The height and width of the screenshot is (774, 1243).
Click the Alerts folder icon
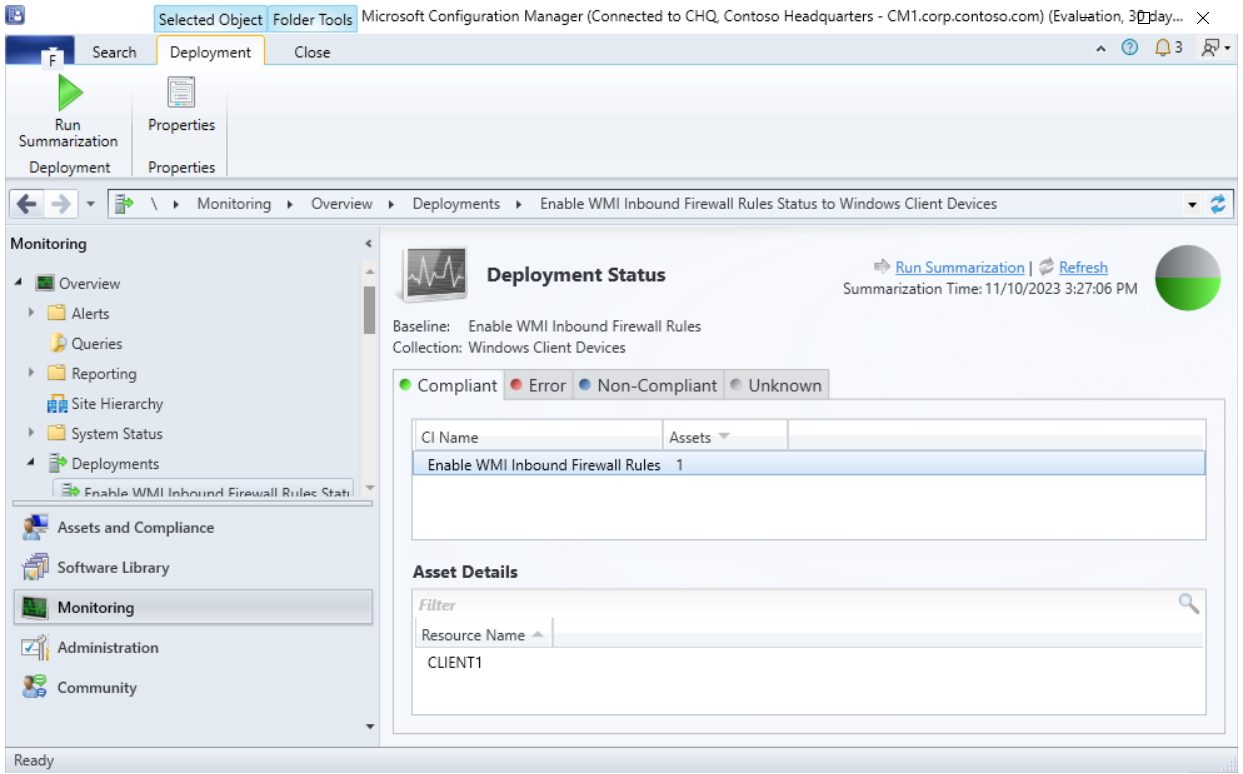[57, 314]
